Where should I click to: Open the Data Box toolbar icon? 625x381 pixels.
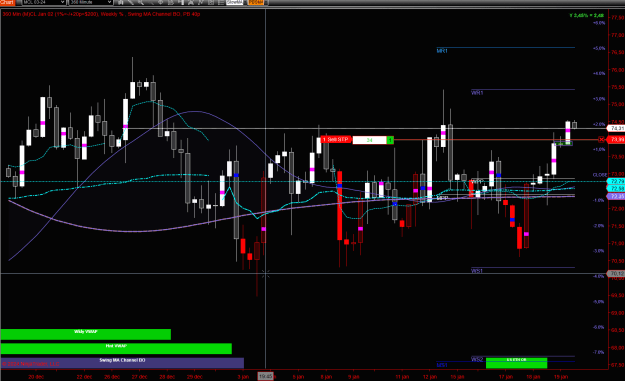(181, 2)
